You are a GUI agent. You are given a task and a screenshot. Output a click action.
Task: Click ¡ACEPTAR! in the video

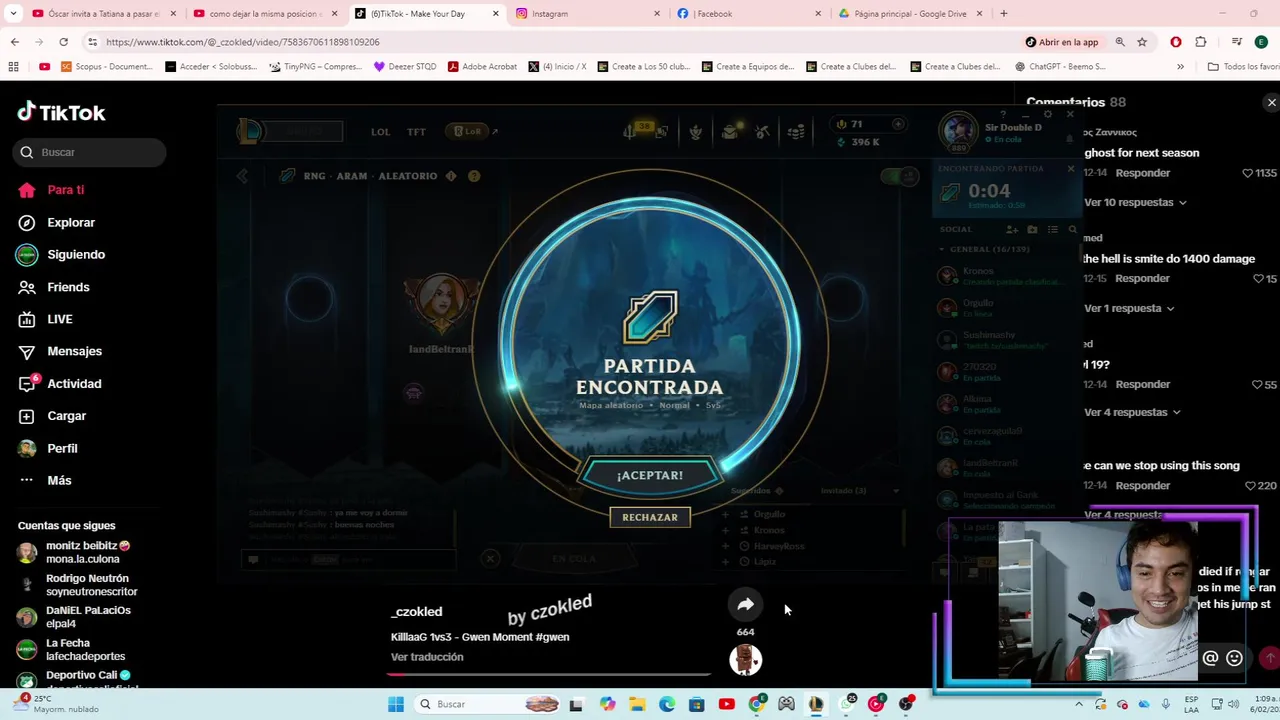pyautogui.click(x=650, y=476)
